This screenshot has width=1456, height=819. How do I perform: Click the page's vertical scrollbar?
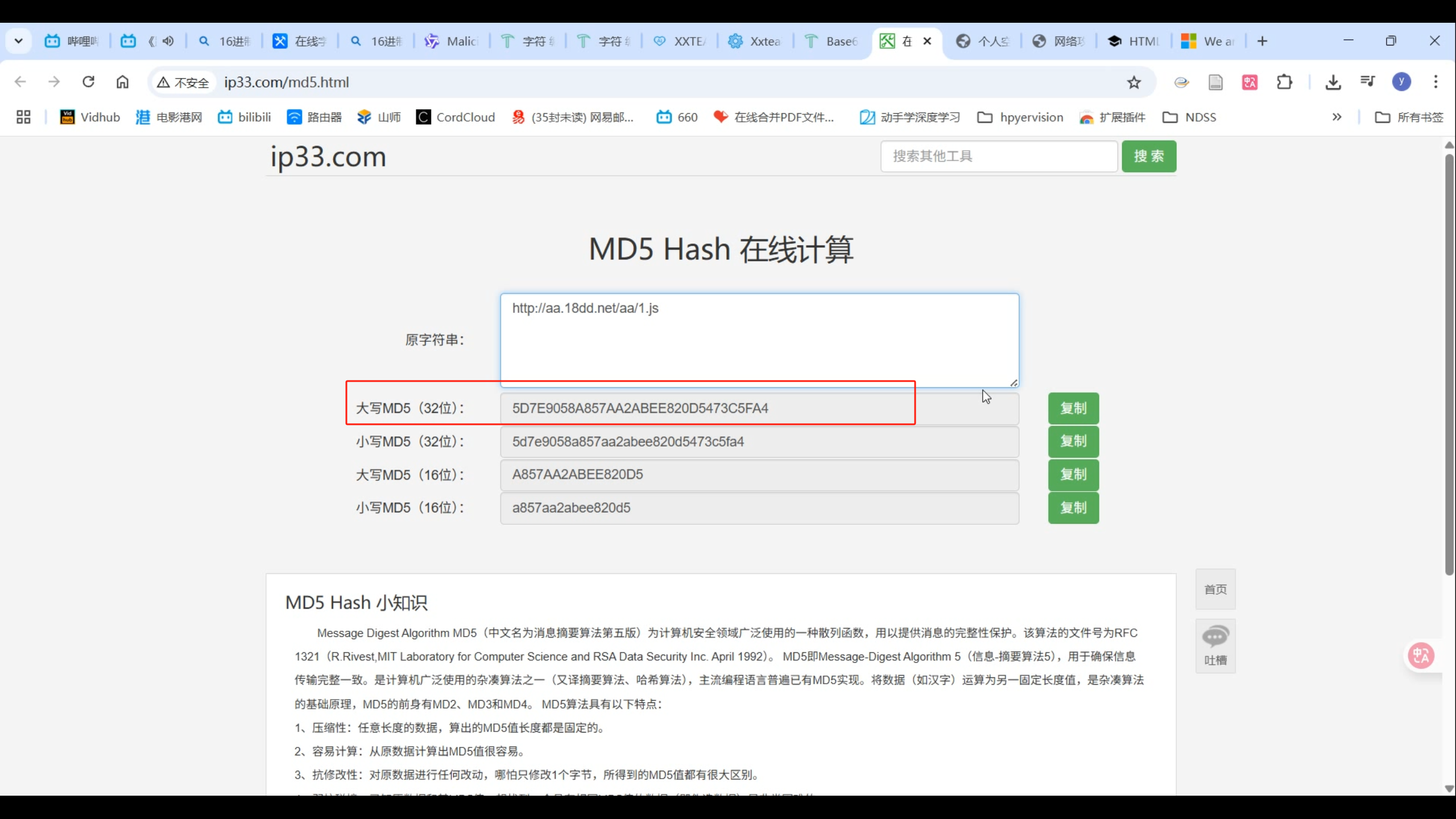coord(1449,364)
